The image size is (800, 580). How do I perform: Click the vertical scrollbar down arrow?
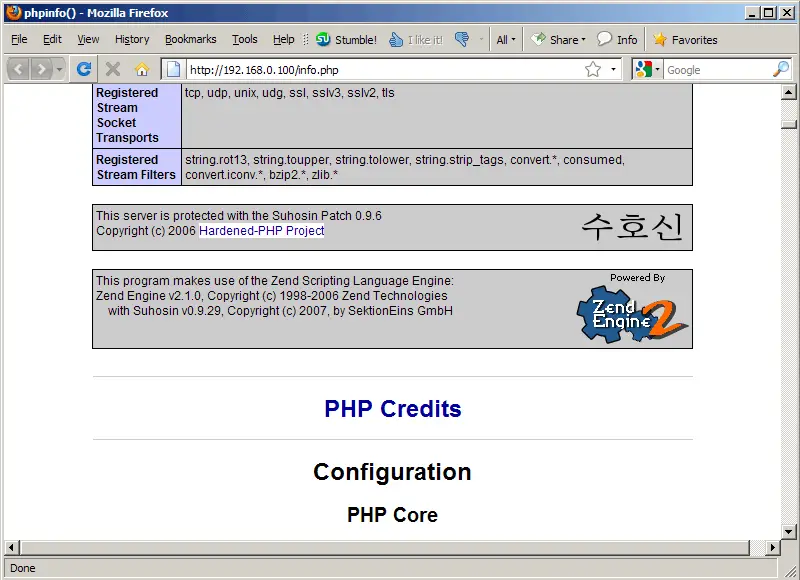pyautogui.click(x=789, y=532)
